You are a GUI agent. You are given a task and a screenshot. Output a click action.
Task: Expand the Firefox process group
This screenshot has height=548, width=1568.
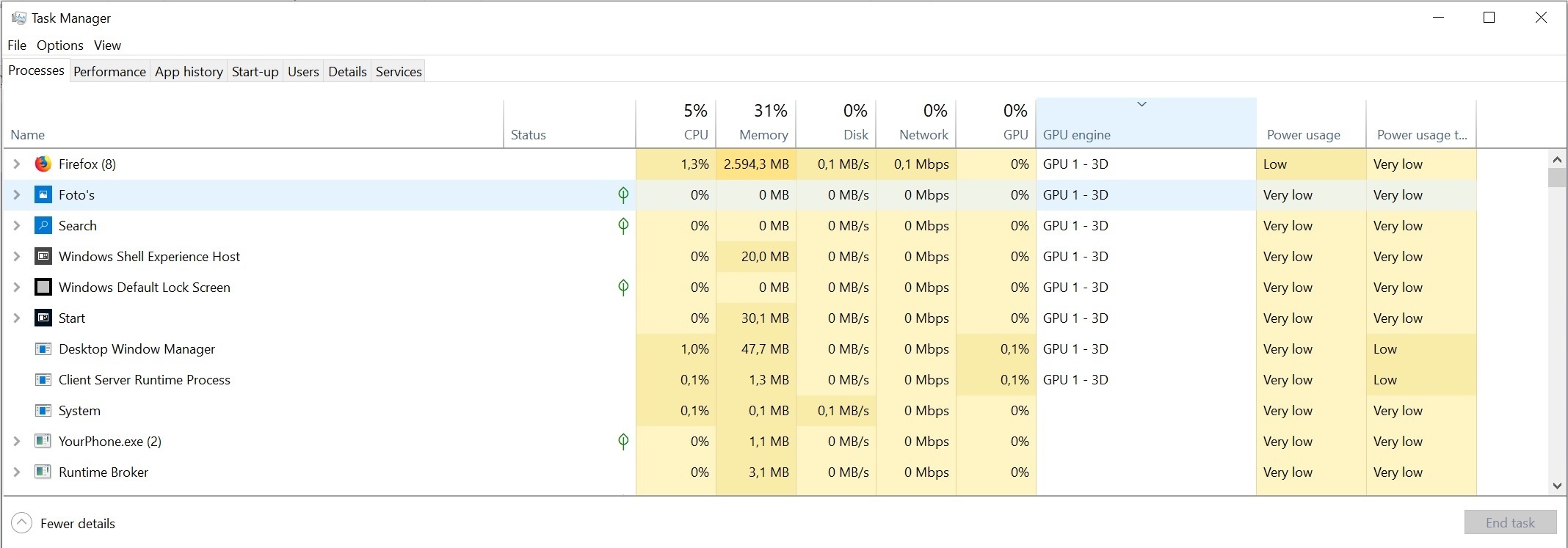[17, 164]
